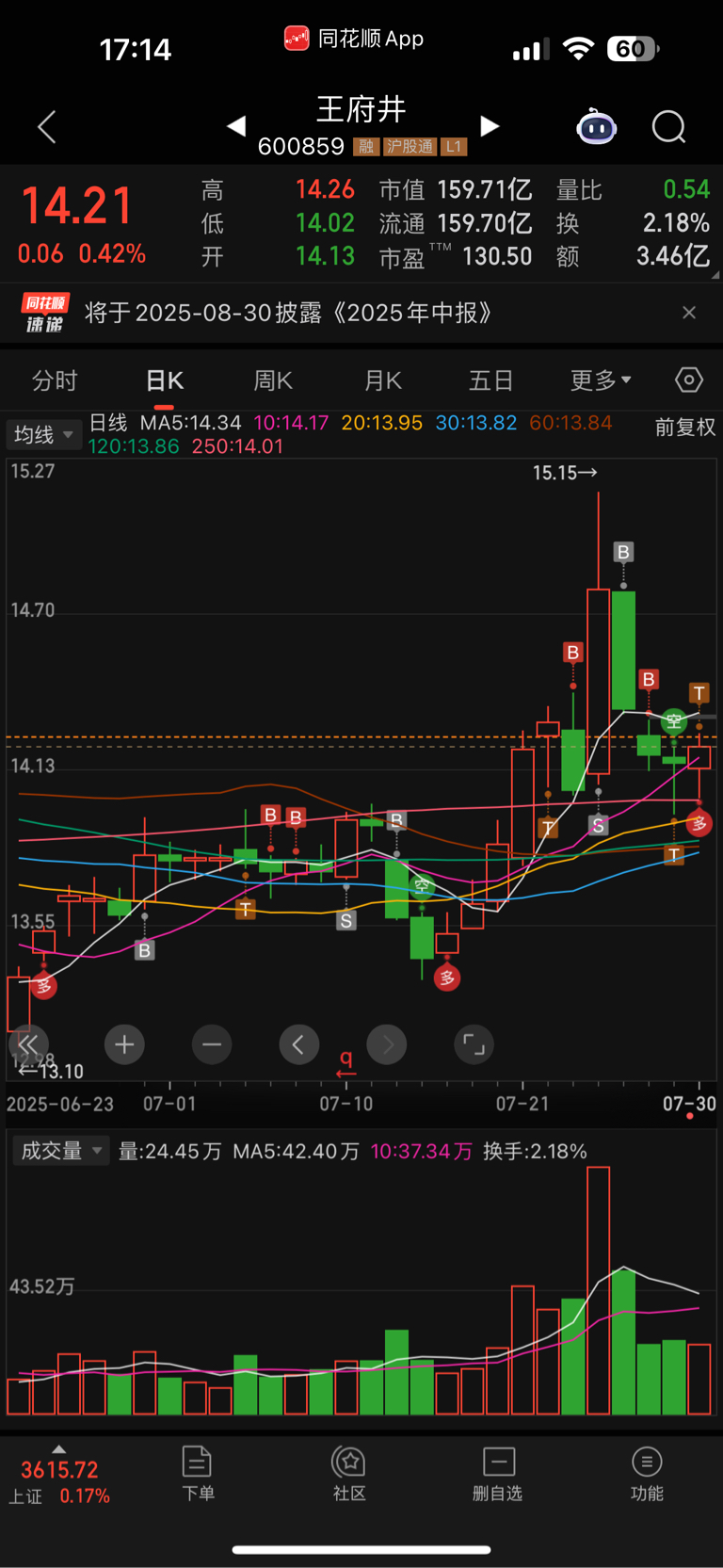The height and width of the screenshot is (1568, 723).
Task: Tap the stock name 王府井 title
Action: [361, 109]
